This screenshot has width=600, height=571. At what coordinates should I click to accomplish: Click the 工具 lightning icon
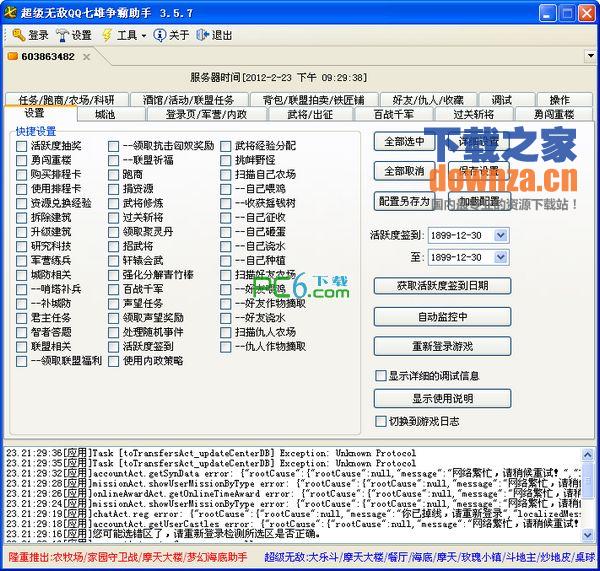click(107, 35)
